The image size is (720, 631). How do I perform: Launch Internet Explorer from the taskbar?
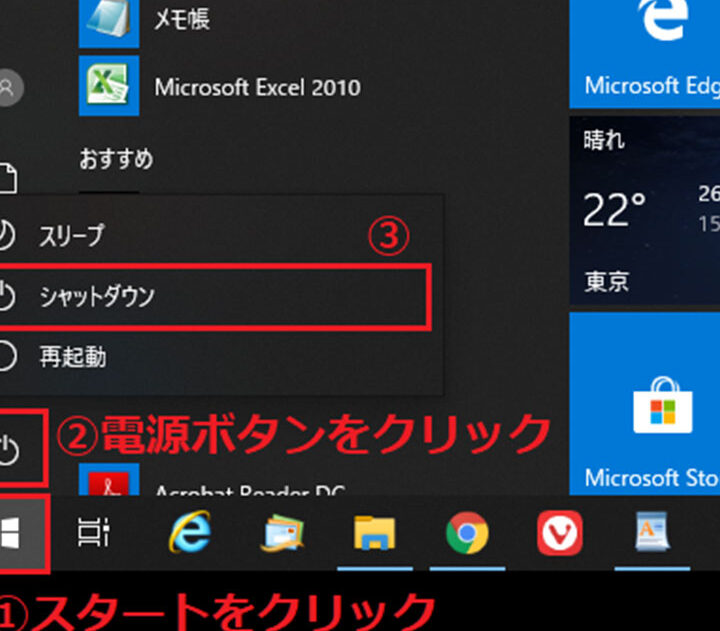coord(190,535)
